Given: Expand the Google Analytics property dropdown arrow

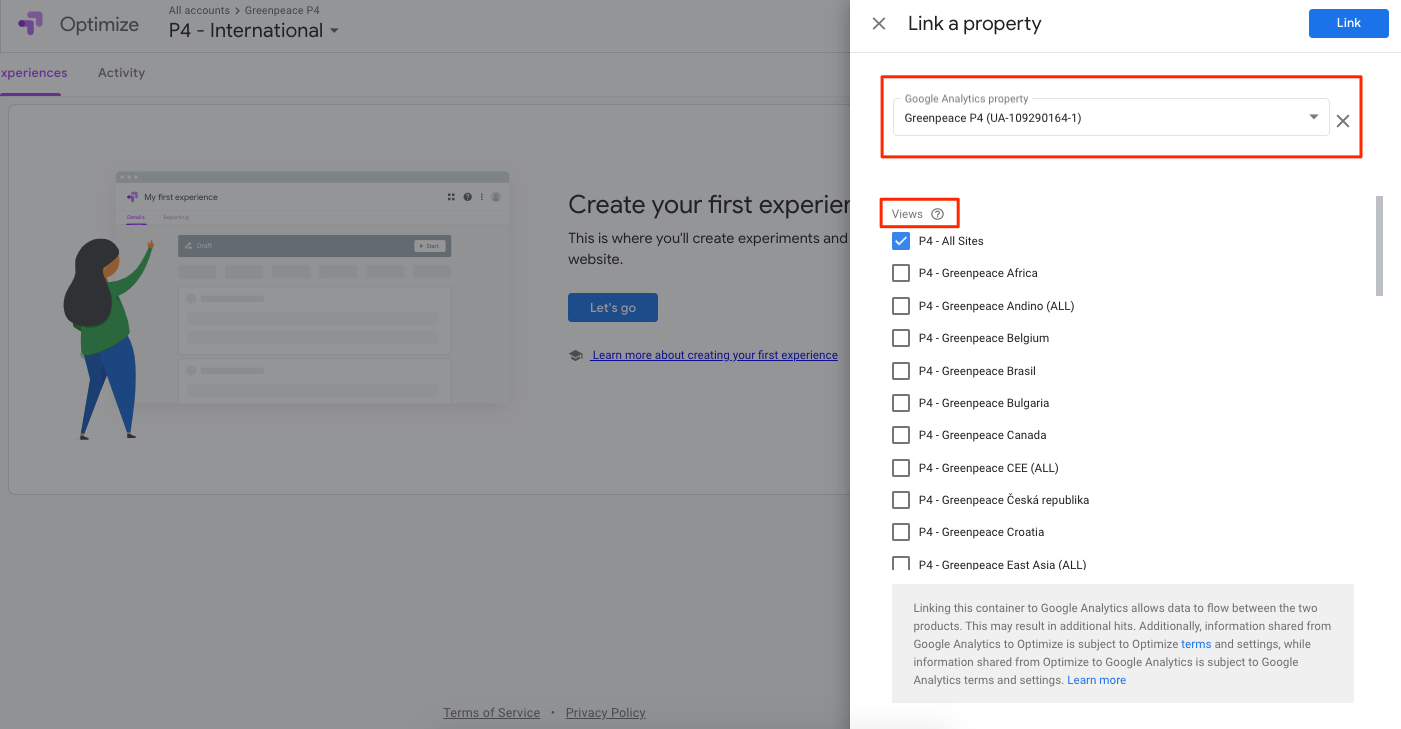Looking at the screenshot, I should coord(1314,117).
